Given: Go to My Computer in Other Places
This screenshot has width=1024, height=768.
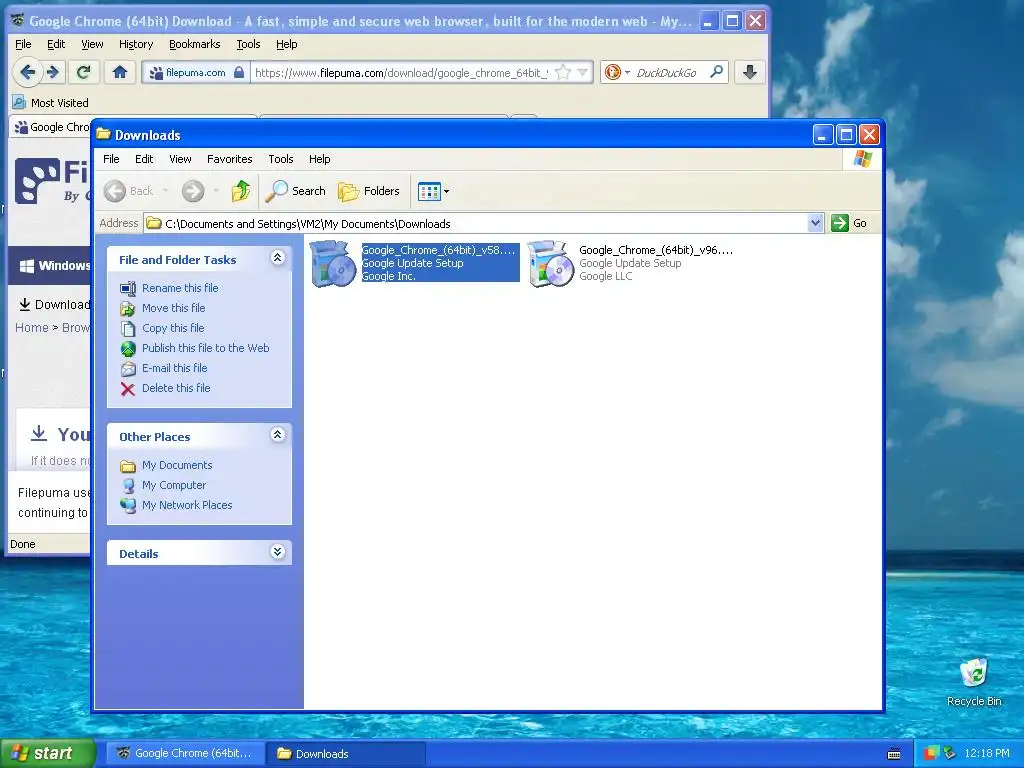Looking at the screenshot, I should click(x=174, y=485).
